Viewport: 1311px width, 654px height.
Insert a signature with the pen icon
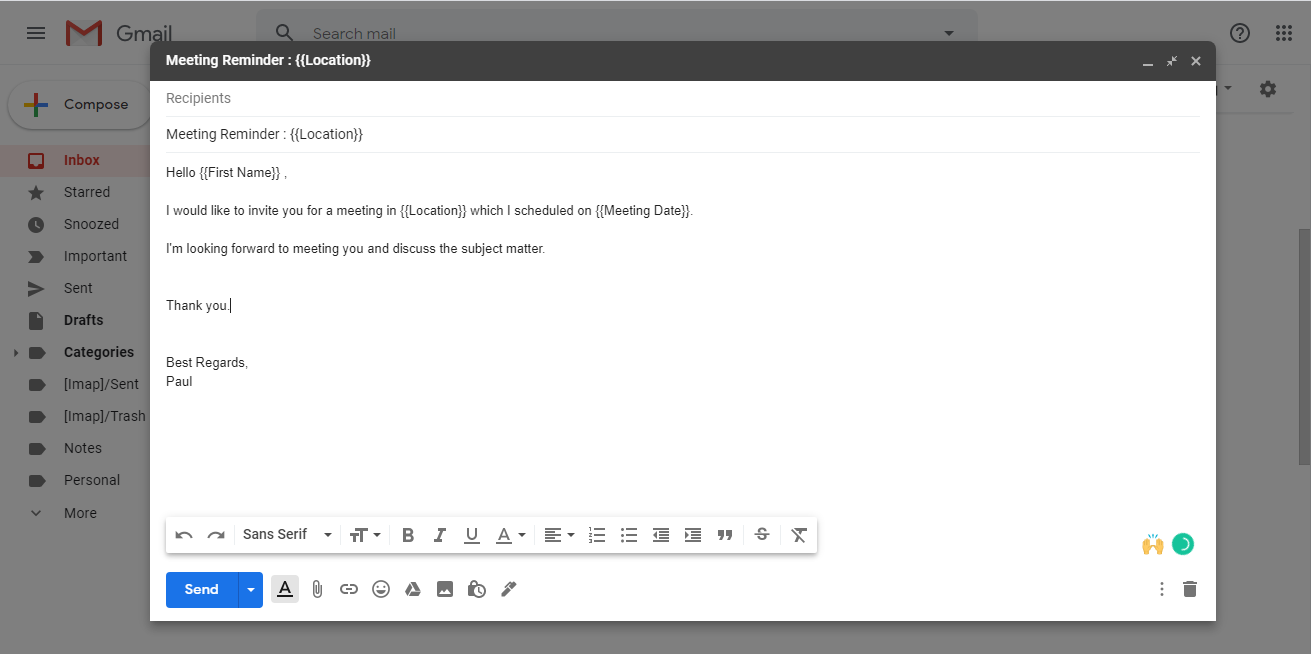tap(509, 590)
